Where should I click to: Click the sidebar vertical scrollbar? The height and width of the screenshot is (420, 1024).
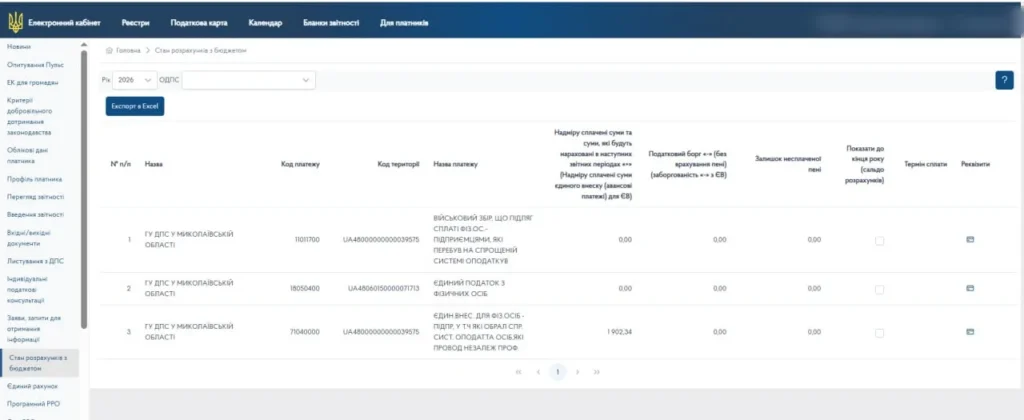click(84, 189)
